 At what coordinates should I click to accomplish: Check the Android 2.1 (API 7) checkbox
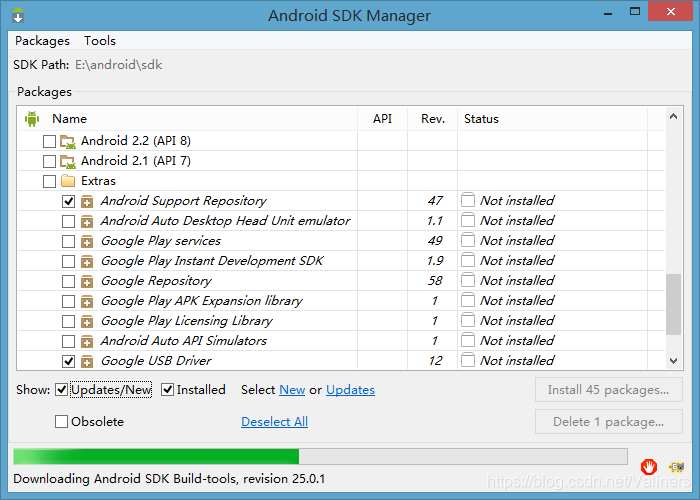(49, 161)
